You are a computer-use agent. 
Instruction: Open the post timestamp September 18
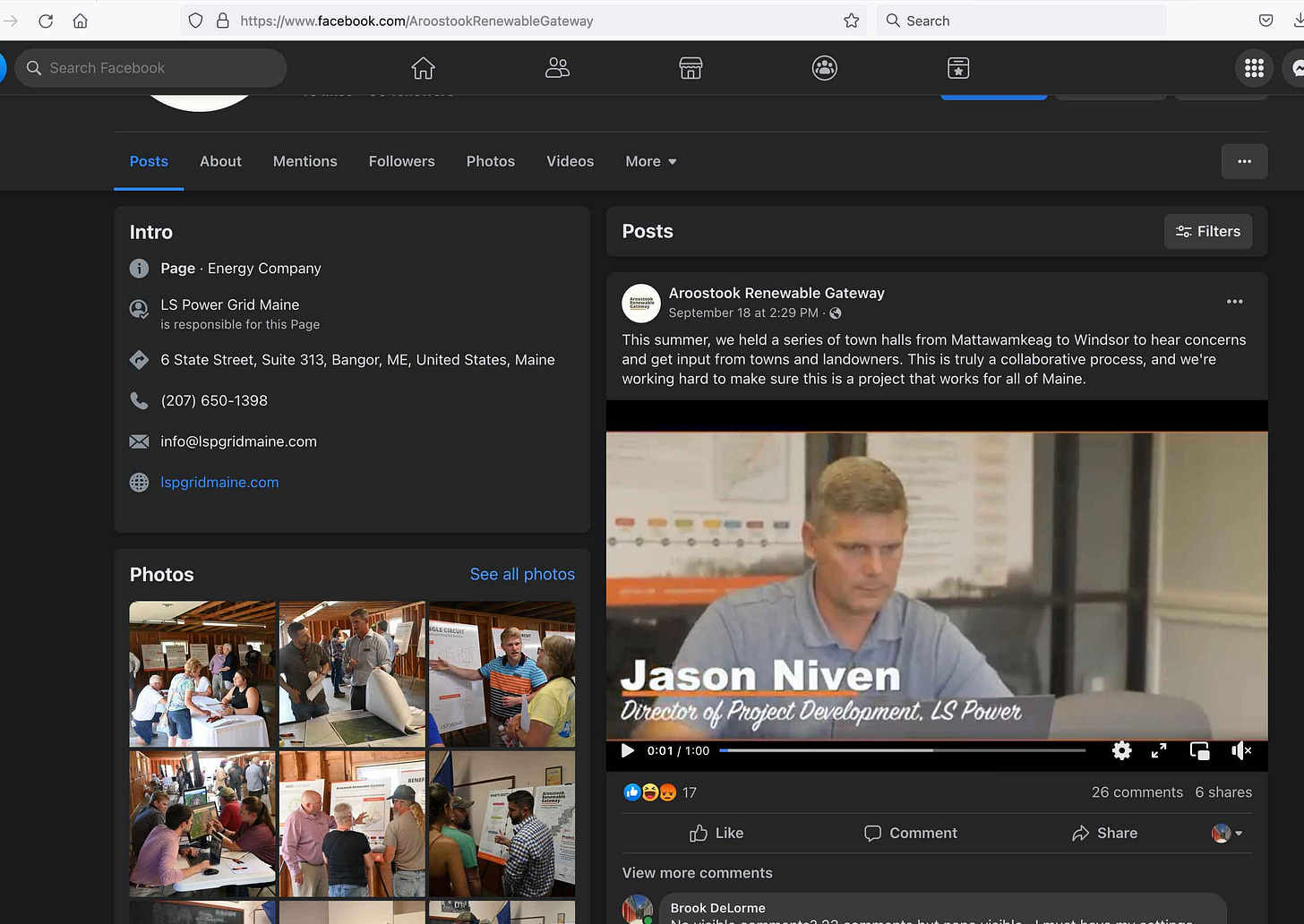coord(743,312)
